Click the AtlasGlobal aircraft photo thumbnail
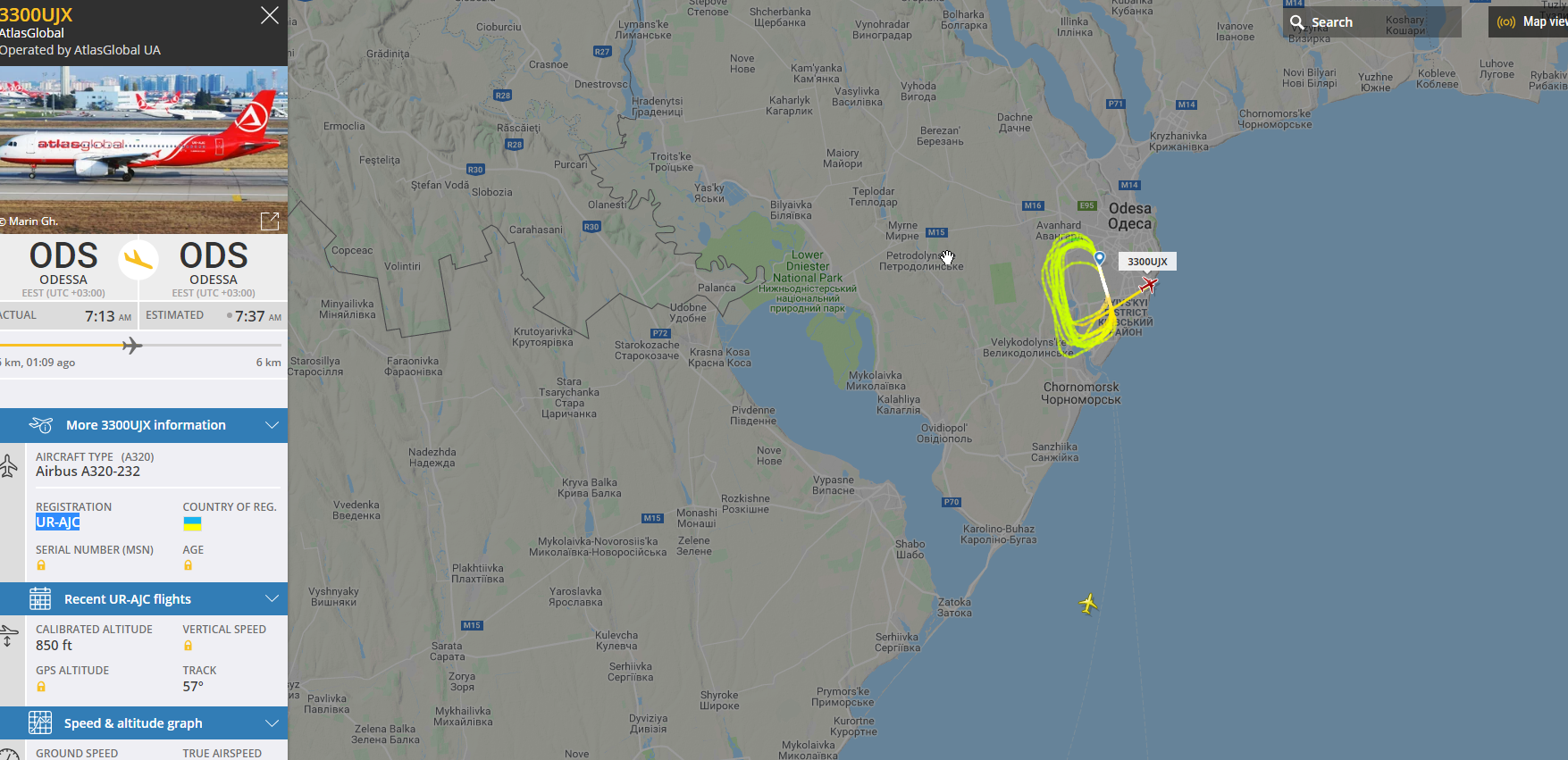Screen dimensions: 1568x760 click(144, 149)
